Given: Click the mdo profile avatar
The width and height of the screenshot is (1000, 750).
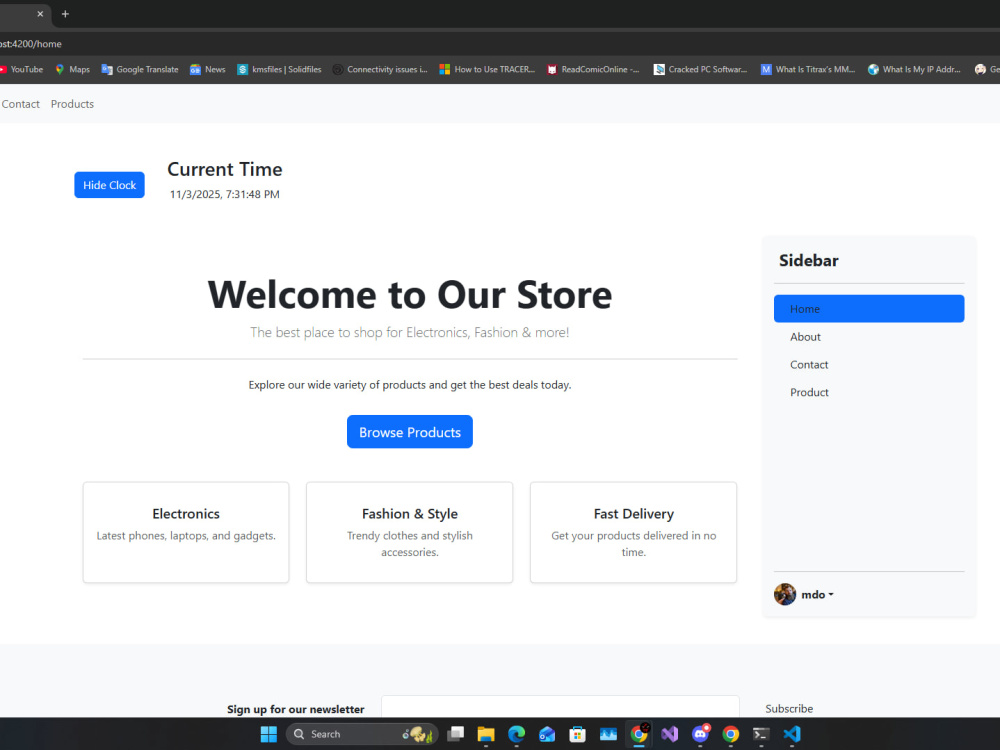Looking at the screenshot, I should (785, 594).
